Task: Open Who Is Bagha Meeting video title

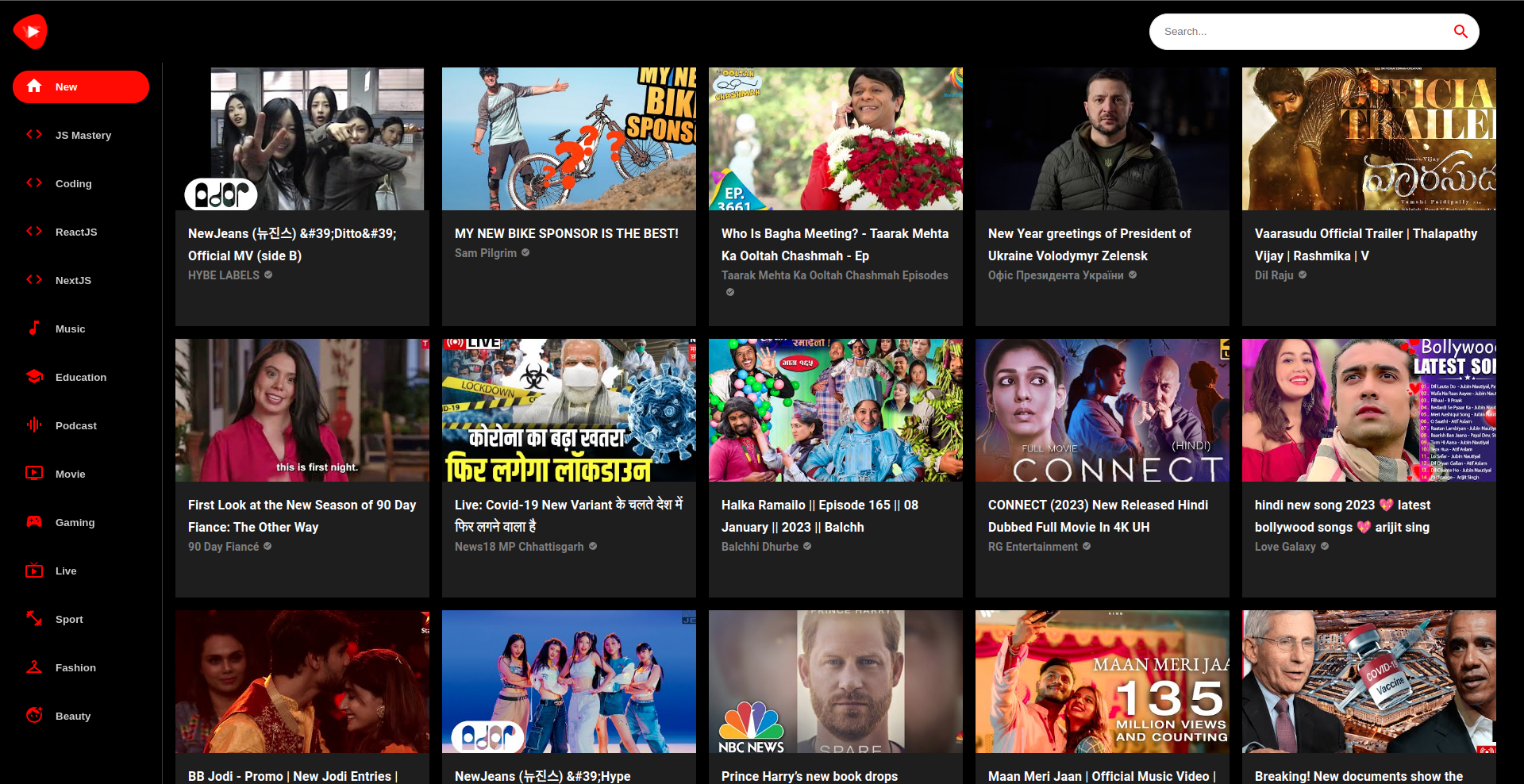Action: pos(835,244)
